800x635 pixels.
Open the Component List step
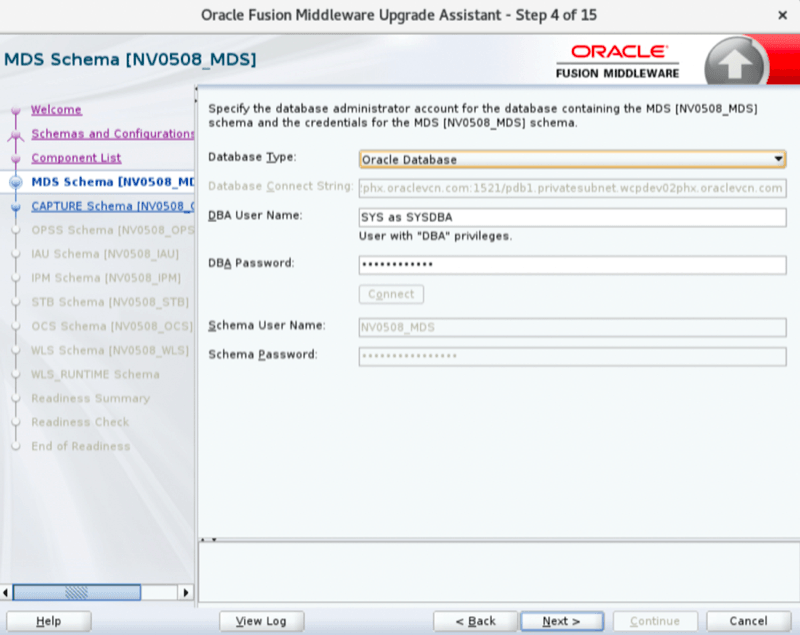(x=76, y=158)
